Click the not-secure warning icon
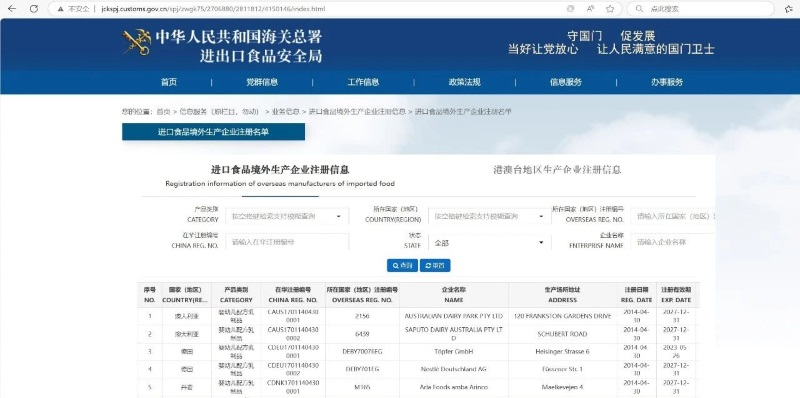The height and width of the screenshot is (398, 800). click(x=60, y=9)
